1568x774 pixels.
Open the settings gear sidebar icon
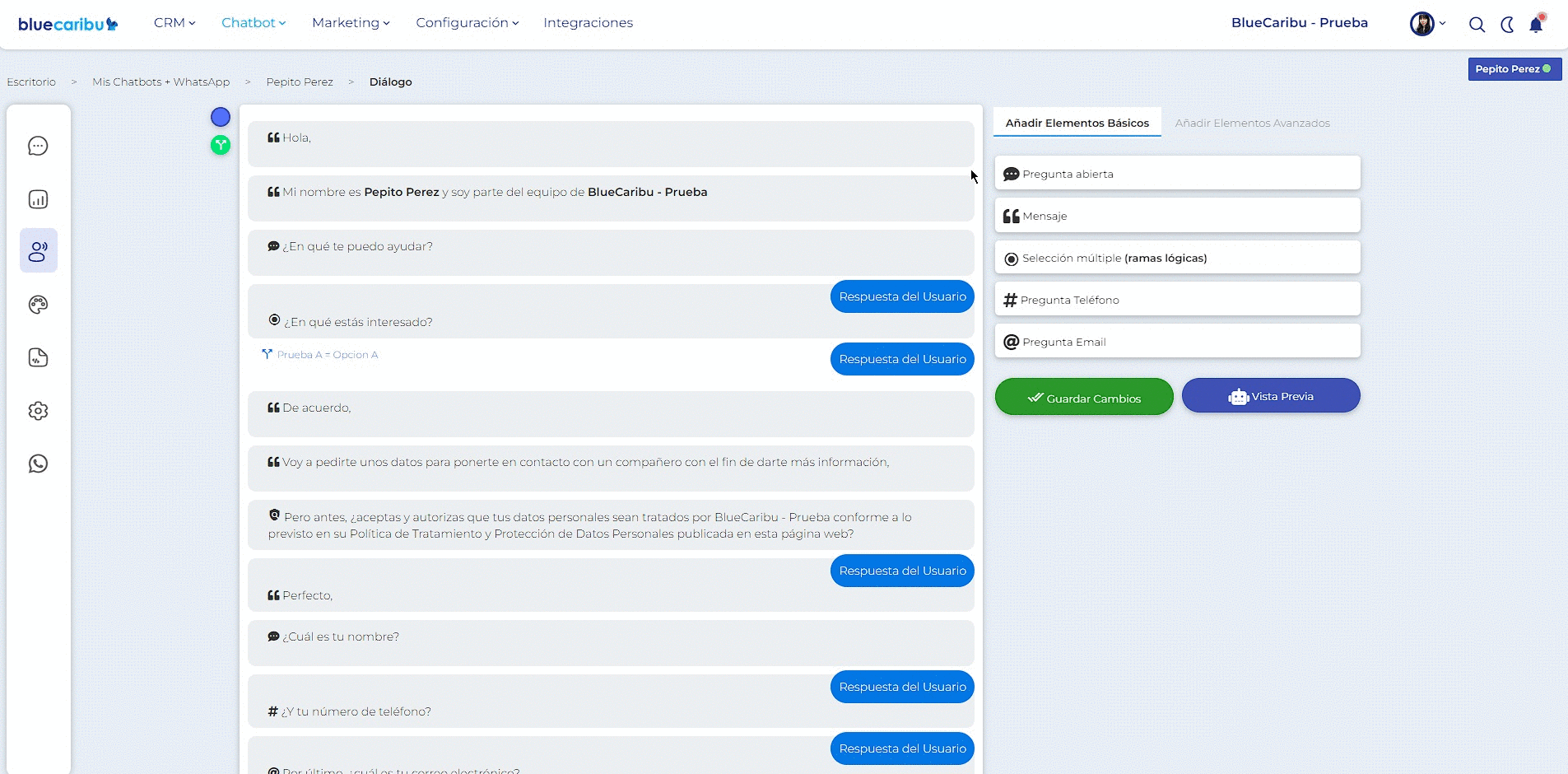click(38, 410)
